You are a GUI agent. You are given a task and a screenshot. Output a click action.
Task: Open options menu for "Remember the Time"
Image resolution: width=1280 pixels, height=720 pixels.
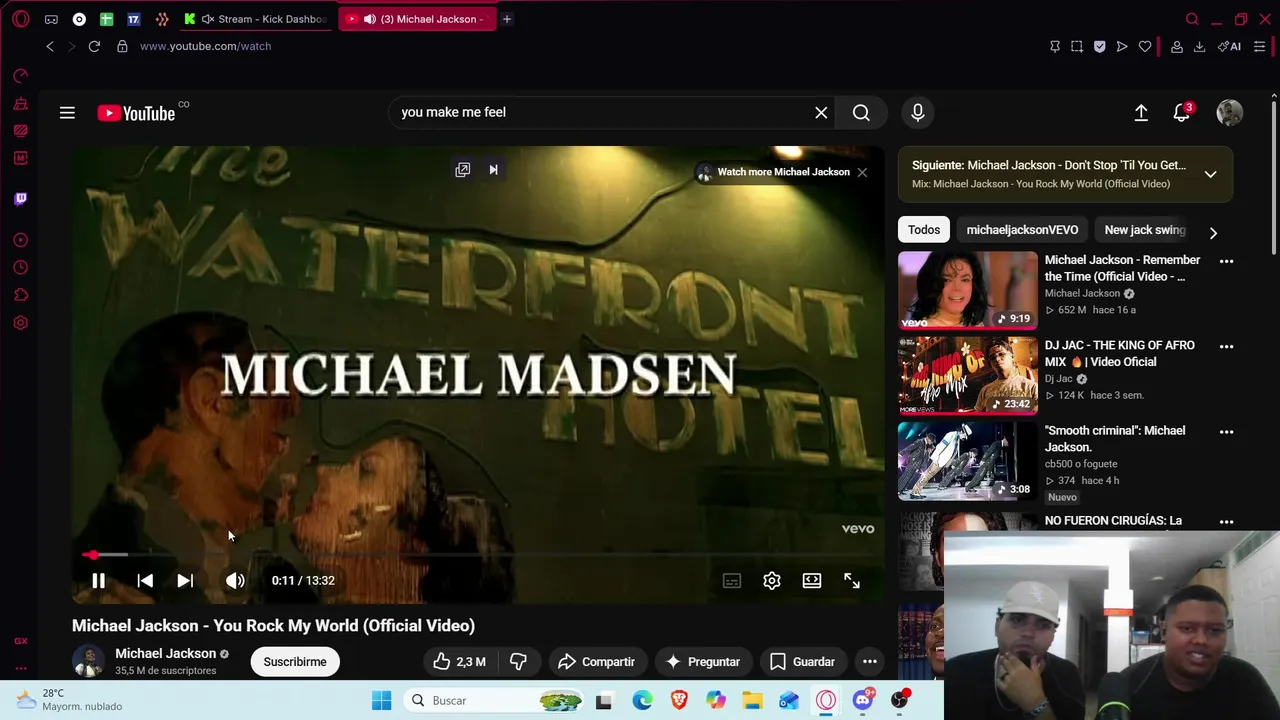(x=1226, y=261)
